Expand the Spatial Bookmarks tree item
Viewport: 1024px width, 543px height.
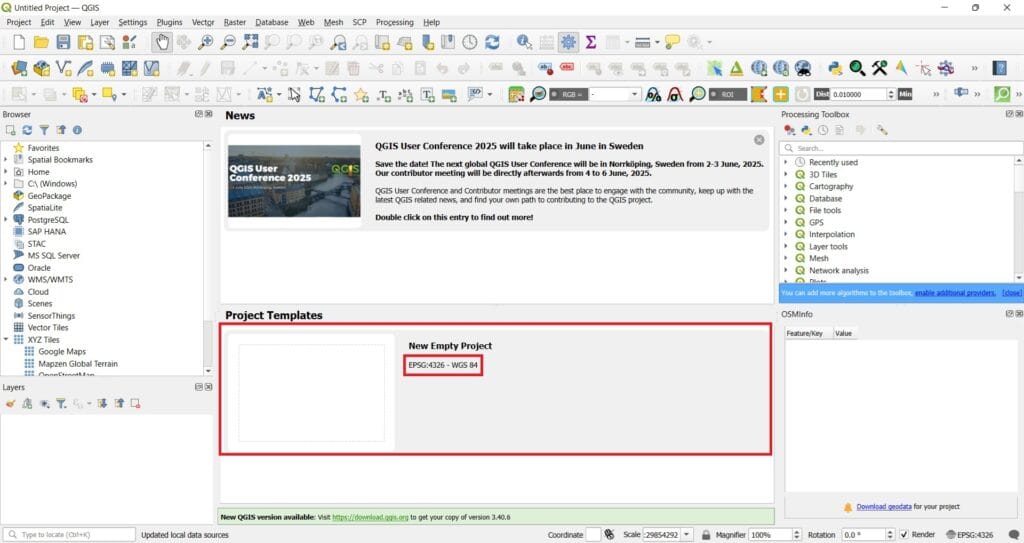coord(6,159)
